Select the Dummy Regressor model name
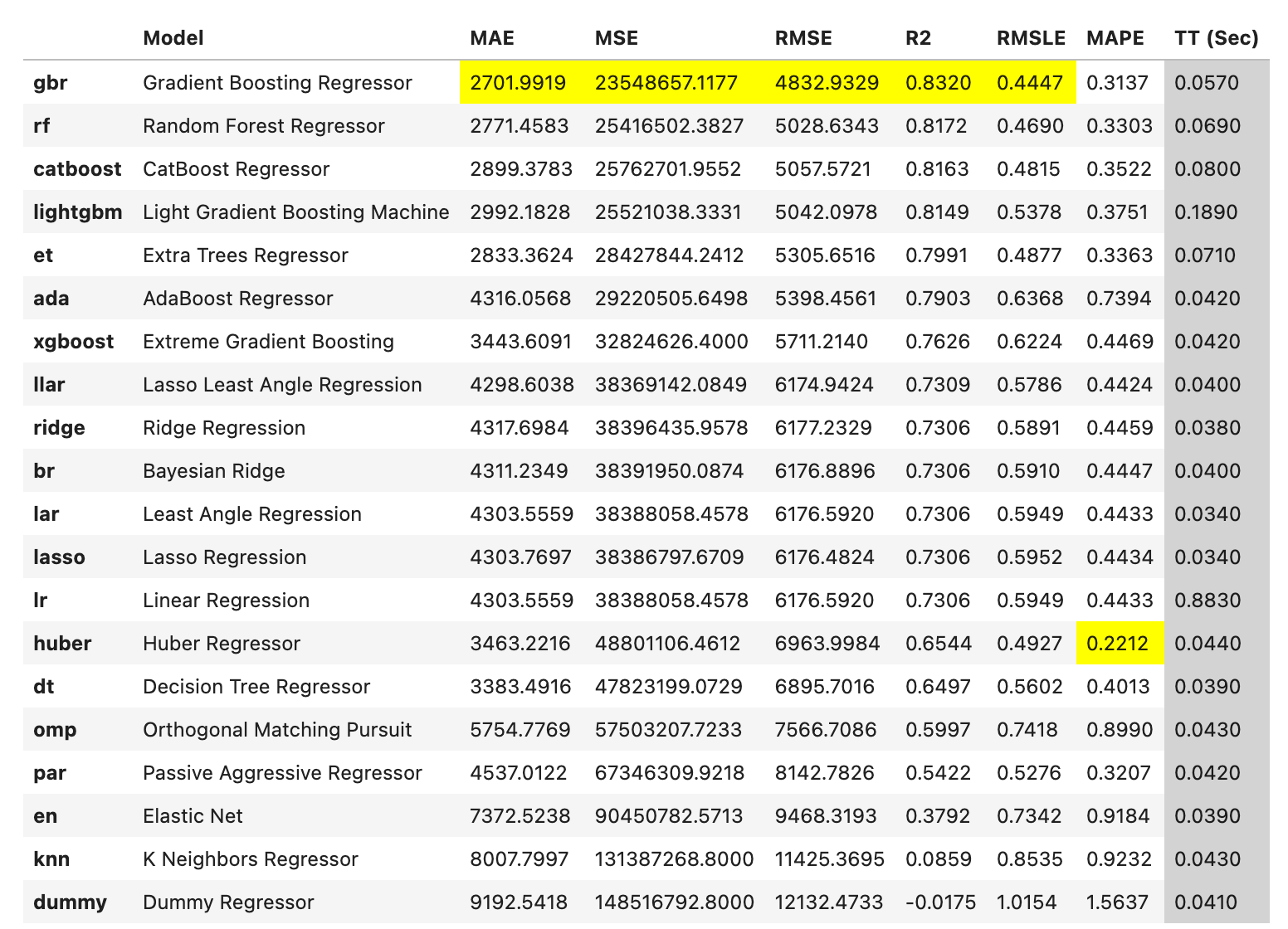This screenshot has height=929, width=1288. click(228, 902)
